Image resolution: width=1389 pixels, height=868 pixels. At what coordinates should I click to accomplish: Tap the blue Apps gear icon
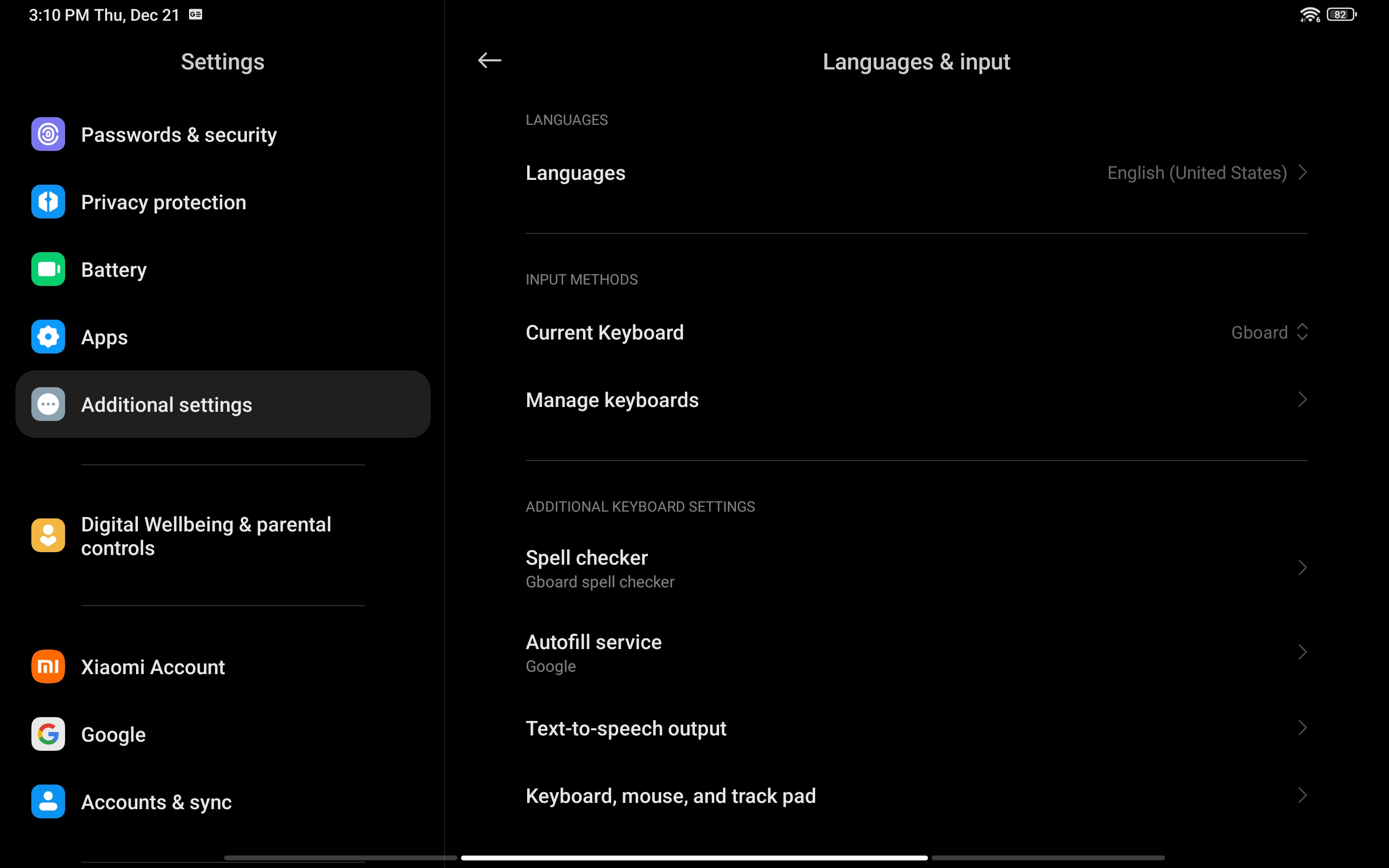(x=48, y=337)
